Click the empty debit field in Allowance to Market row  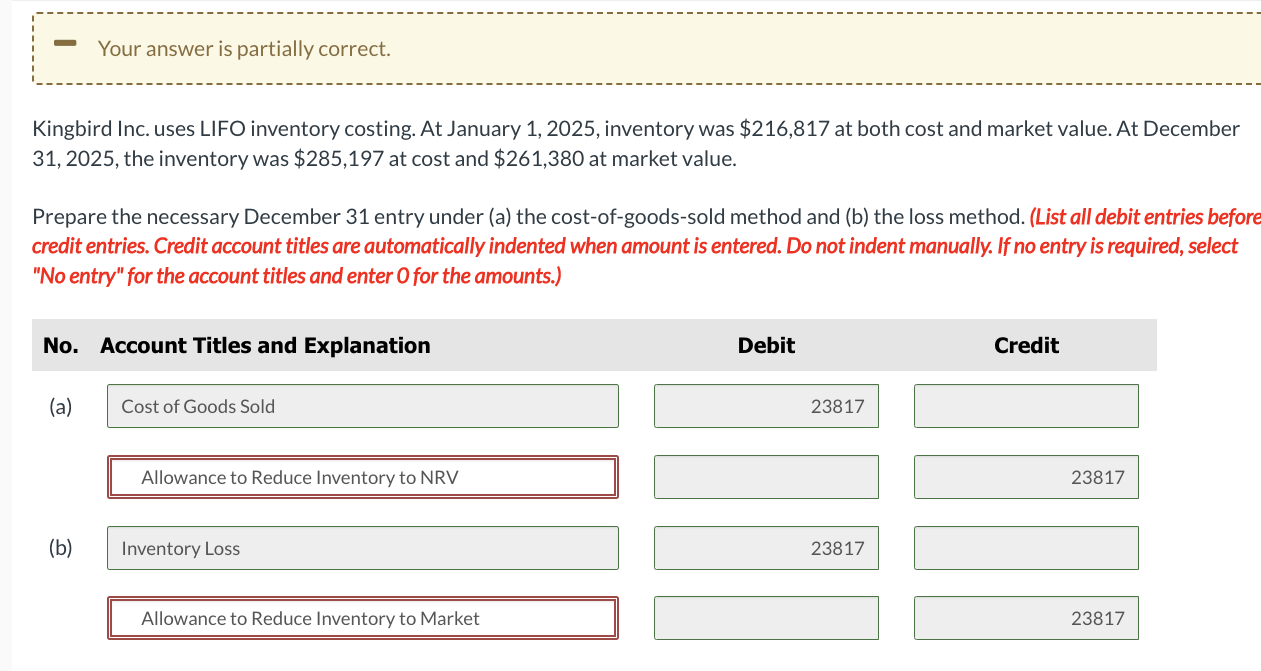pyautogui.click(x=766, y=618)
